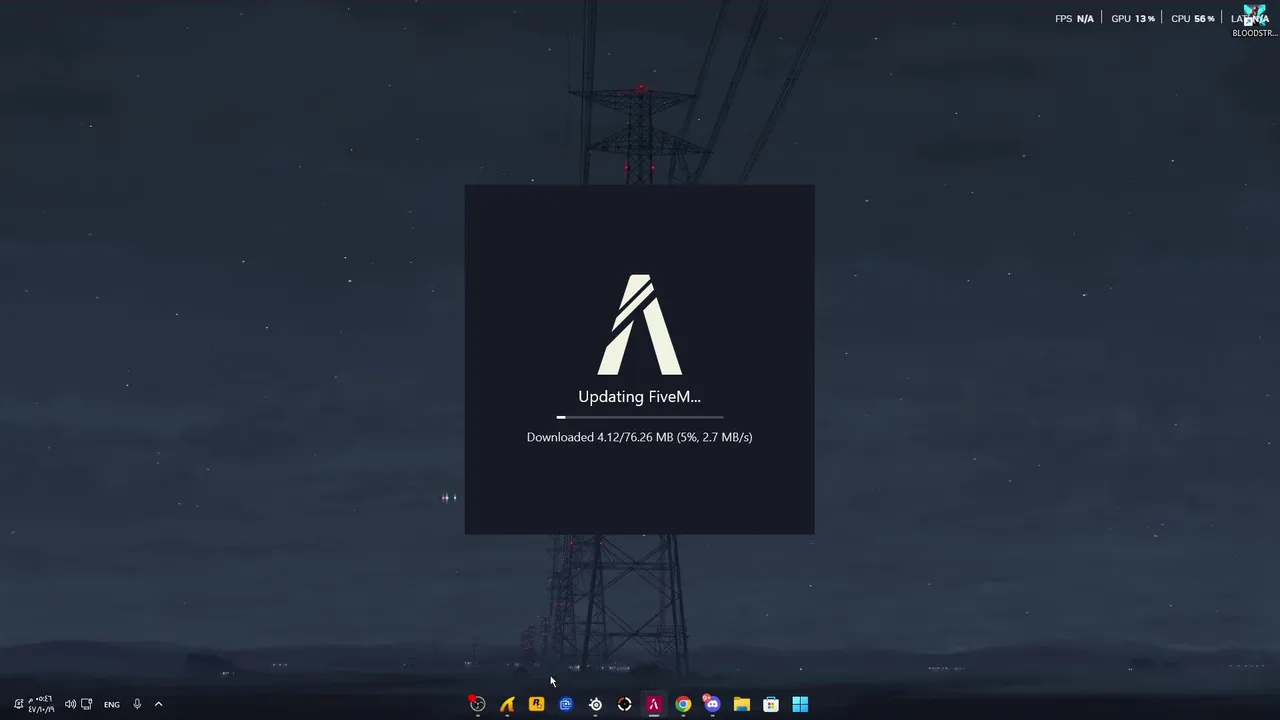
Task: Click the FiveM update progress bar
Action: pos(640,417)
